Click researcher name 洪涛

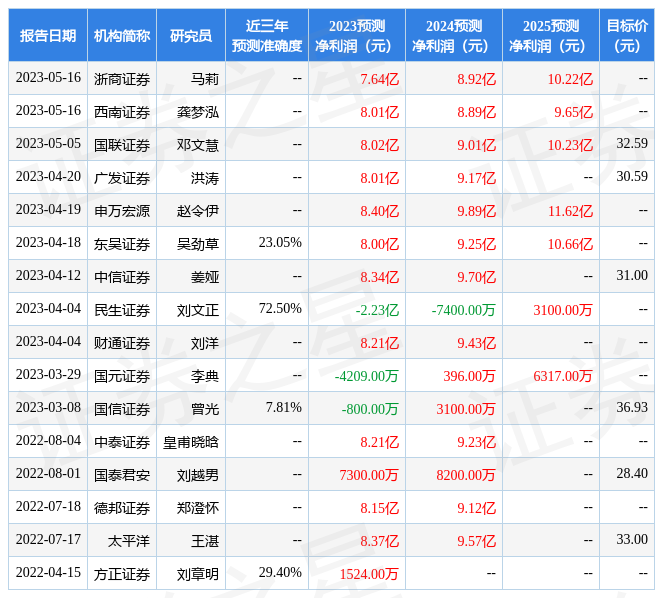[205, 178]
